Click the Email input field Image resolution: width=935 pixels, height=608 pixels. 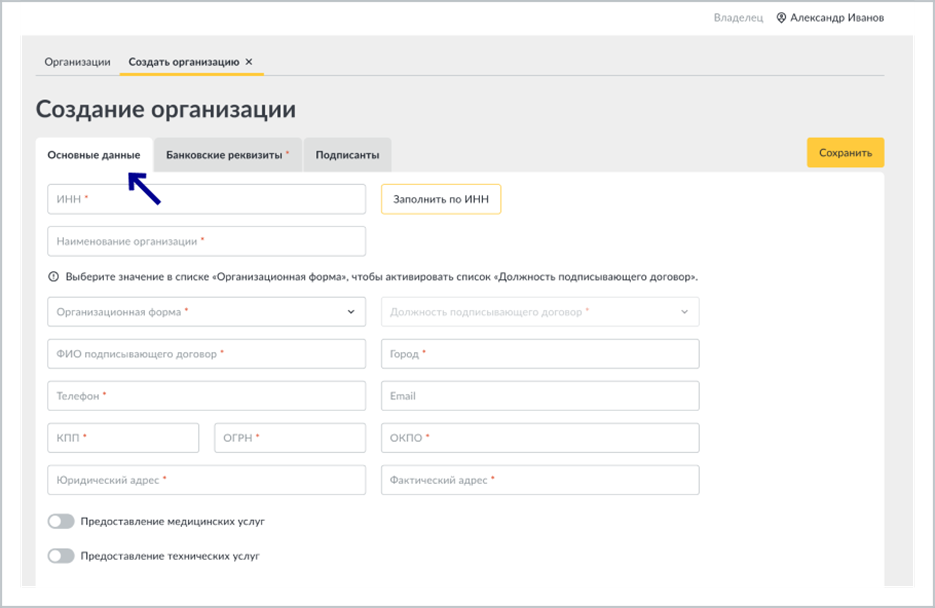540,396
